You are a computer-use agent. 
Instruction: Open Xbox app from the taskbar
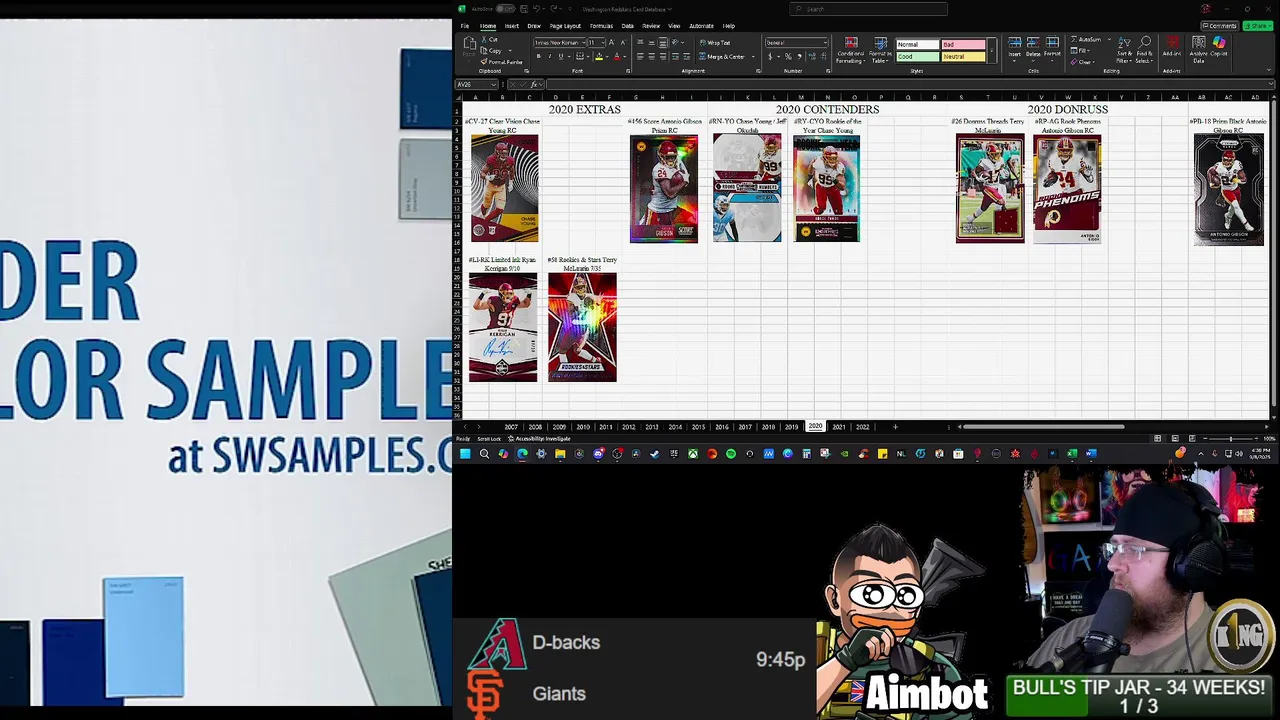tap(693, 454)
